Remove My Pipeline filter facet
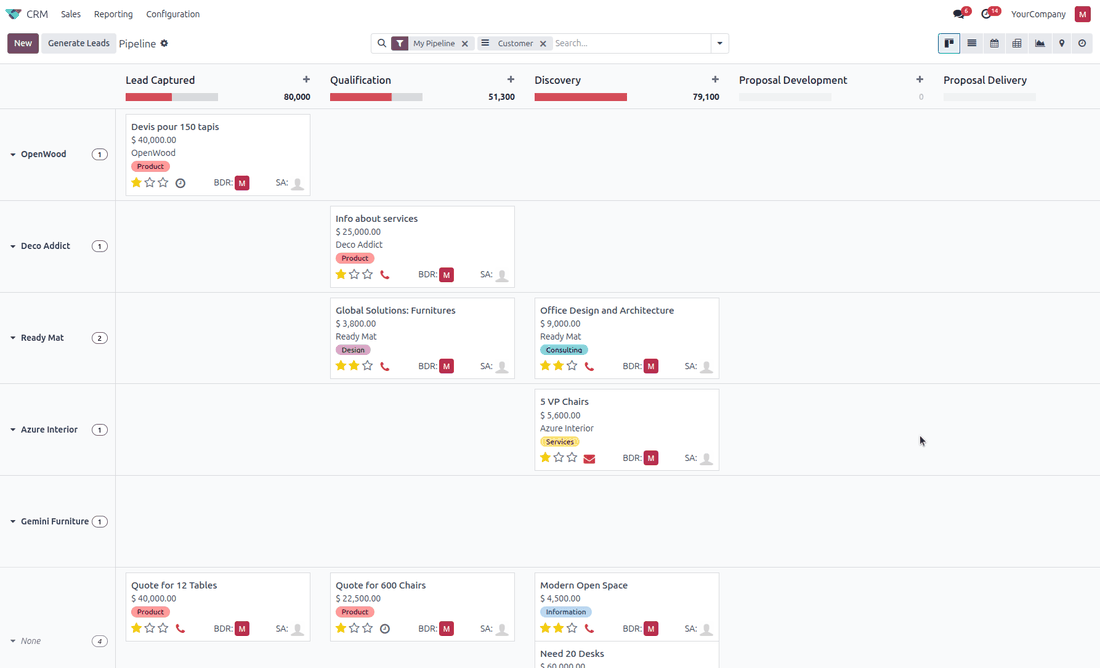This screenshot has width=1100, height=668. coord(464,44)
